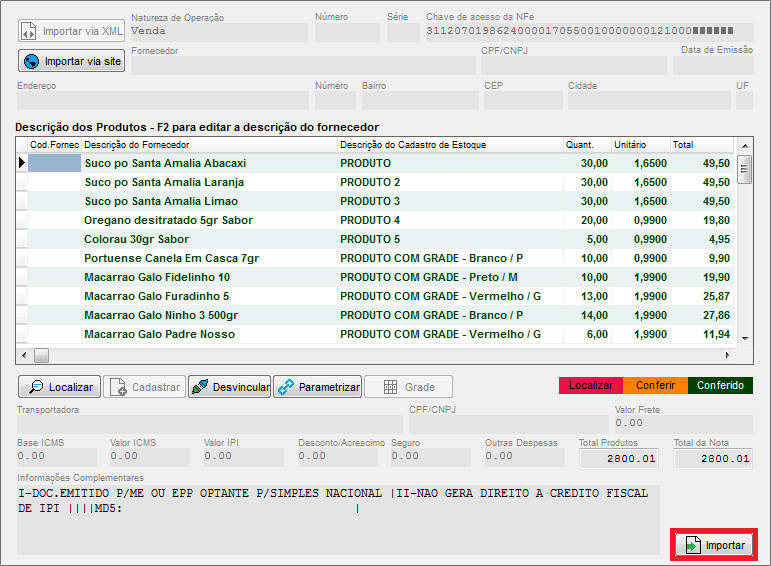Click the Importar via site globe icon
771x566 pixels.
tap(32, 61)
